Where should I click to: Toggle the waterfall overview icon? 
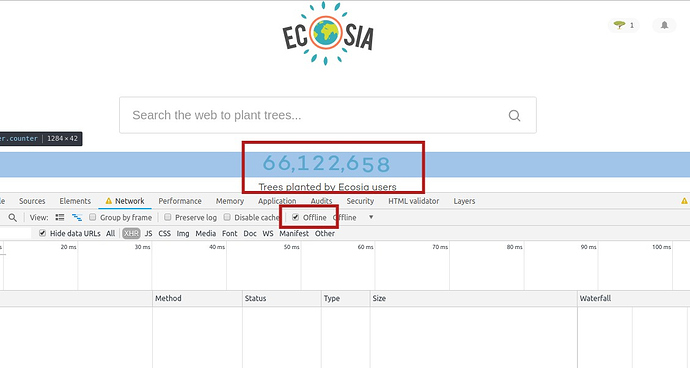pos(77,217)
